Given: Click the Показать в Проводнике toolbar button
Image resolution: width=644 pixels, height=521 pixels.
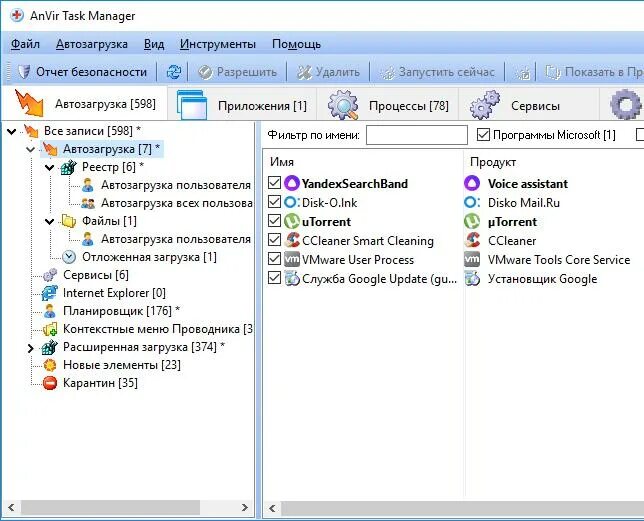Looking at the screenshot, I should [594, 72].
